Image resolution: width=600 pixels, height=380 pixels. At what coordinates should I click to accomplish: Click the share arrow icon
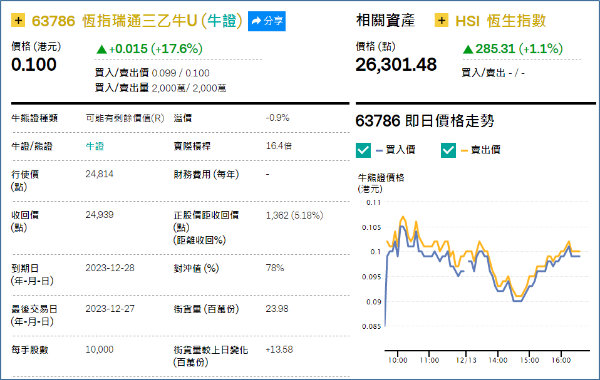(256, 21)
